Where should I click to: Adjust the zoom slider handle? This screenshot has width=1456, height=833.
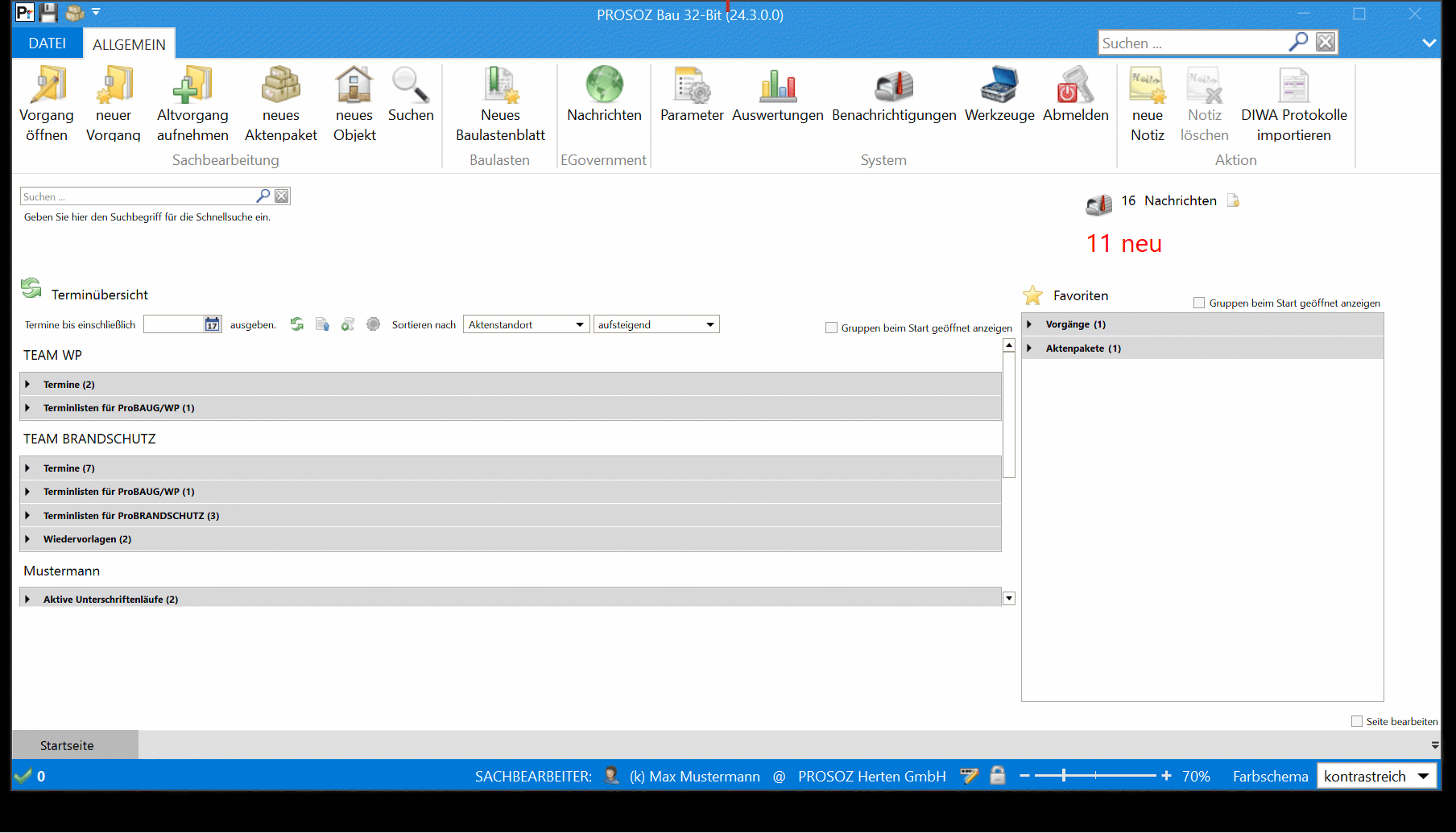tap(1064, 776)
